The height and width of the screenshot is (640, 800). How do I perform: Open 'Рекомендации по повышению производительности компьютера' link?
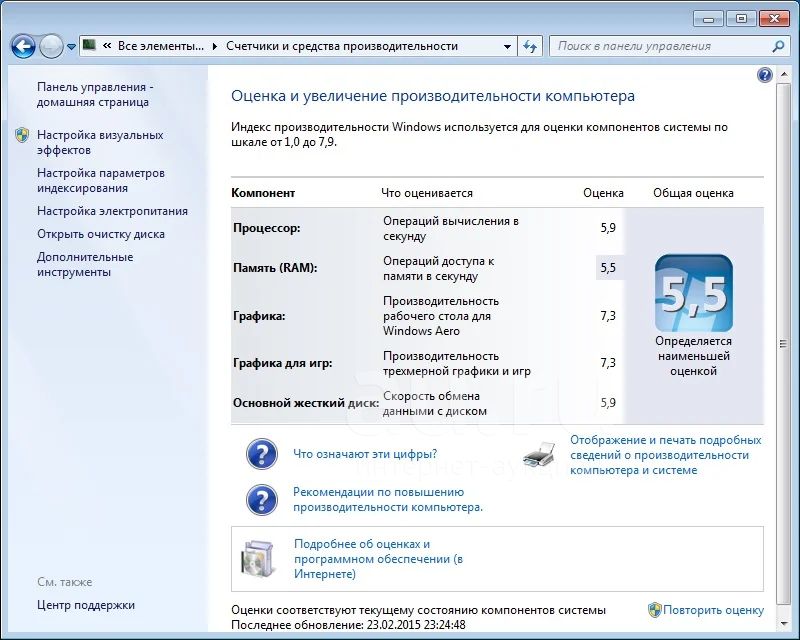(x=388, y=500)
